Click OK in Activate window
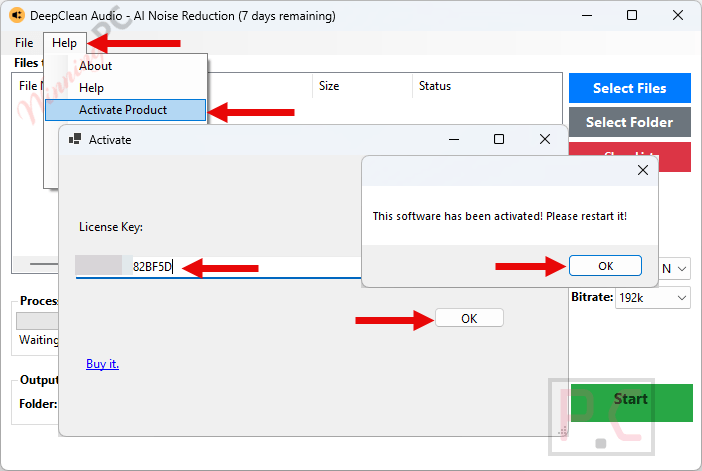 pos(469,318)
